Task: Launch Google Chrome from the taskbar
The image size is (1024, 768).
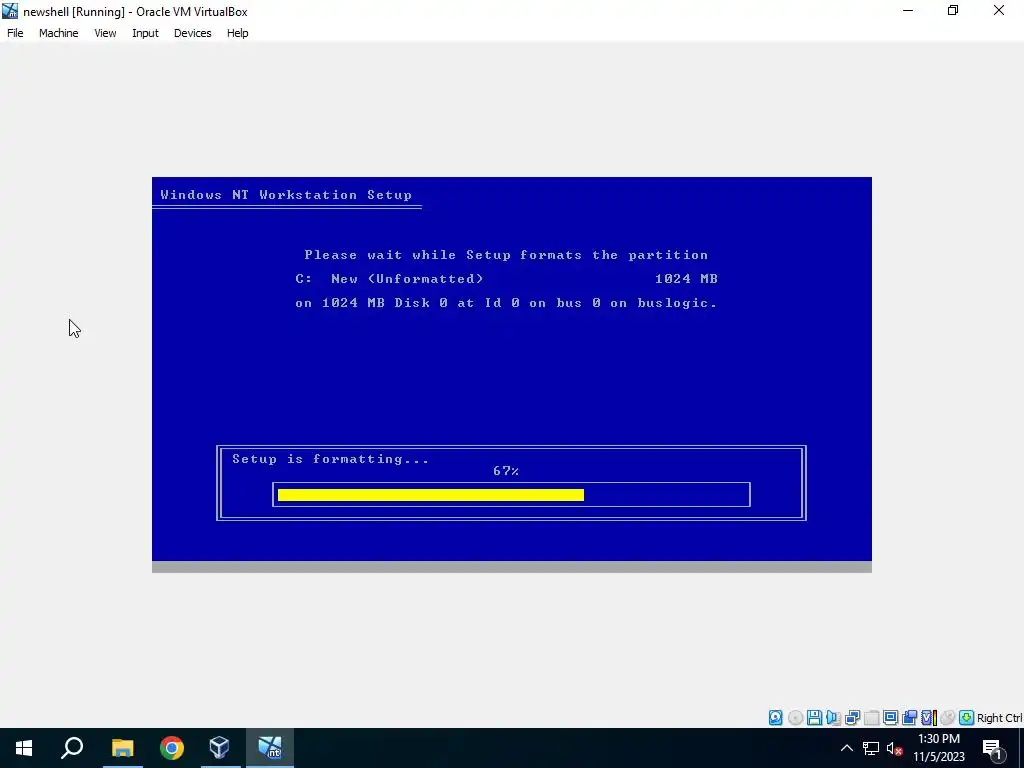Action: pyautogui.click(x=172, y=748)
